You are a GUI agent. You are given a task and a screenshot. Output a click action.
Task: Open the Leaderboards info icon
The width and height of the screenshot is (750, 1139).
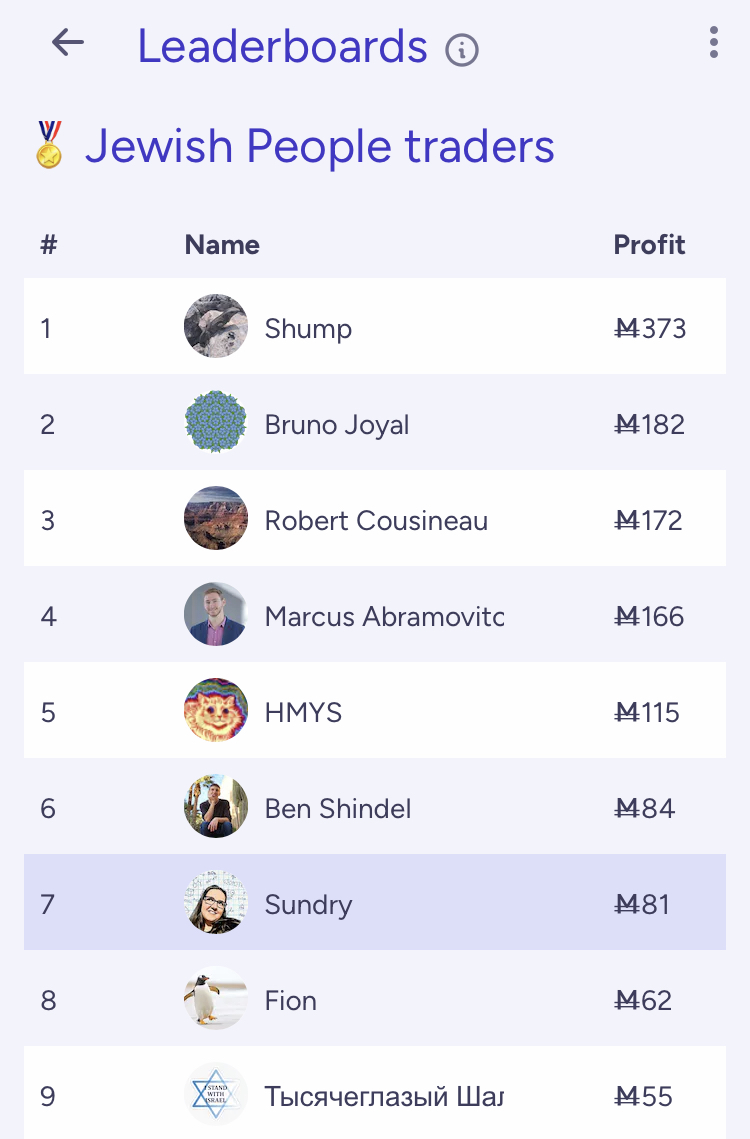(462, 49)
